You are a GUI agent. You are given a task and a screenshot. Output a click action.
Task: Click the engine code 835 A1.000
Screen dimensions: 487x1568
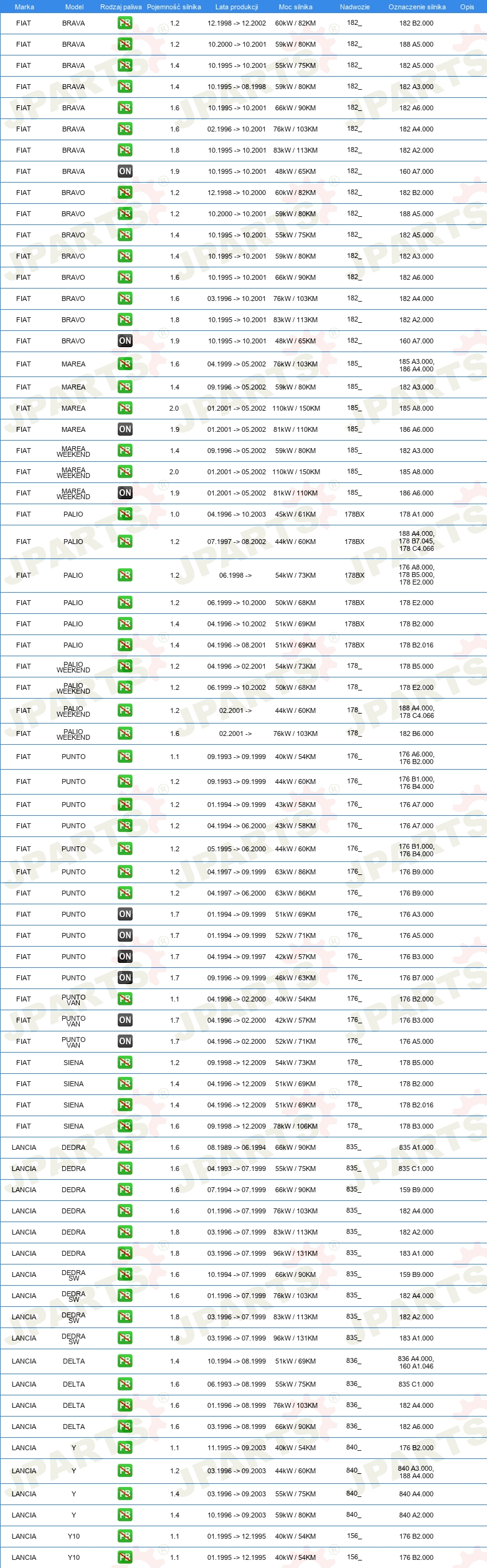416,1147
